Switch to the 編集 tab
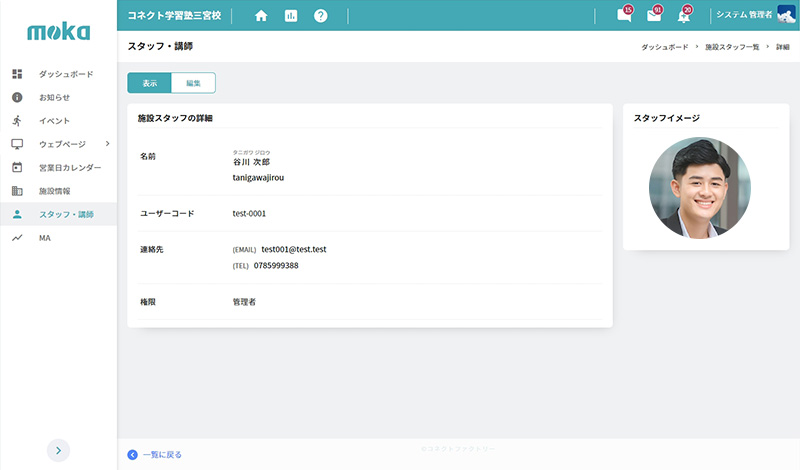This screenshot has height=470, width=800. [193, 83]
